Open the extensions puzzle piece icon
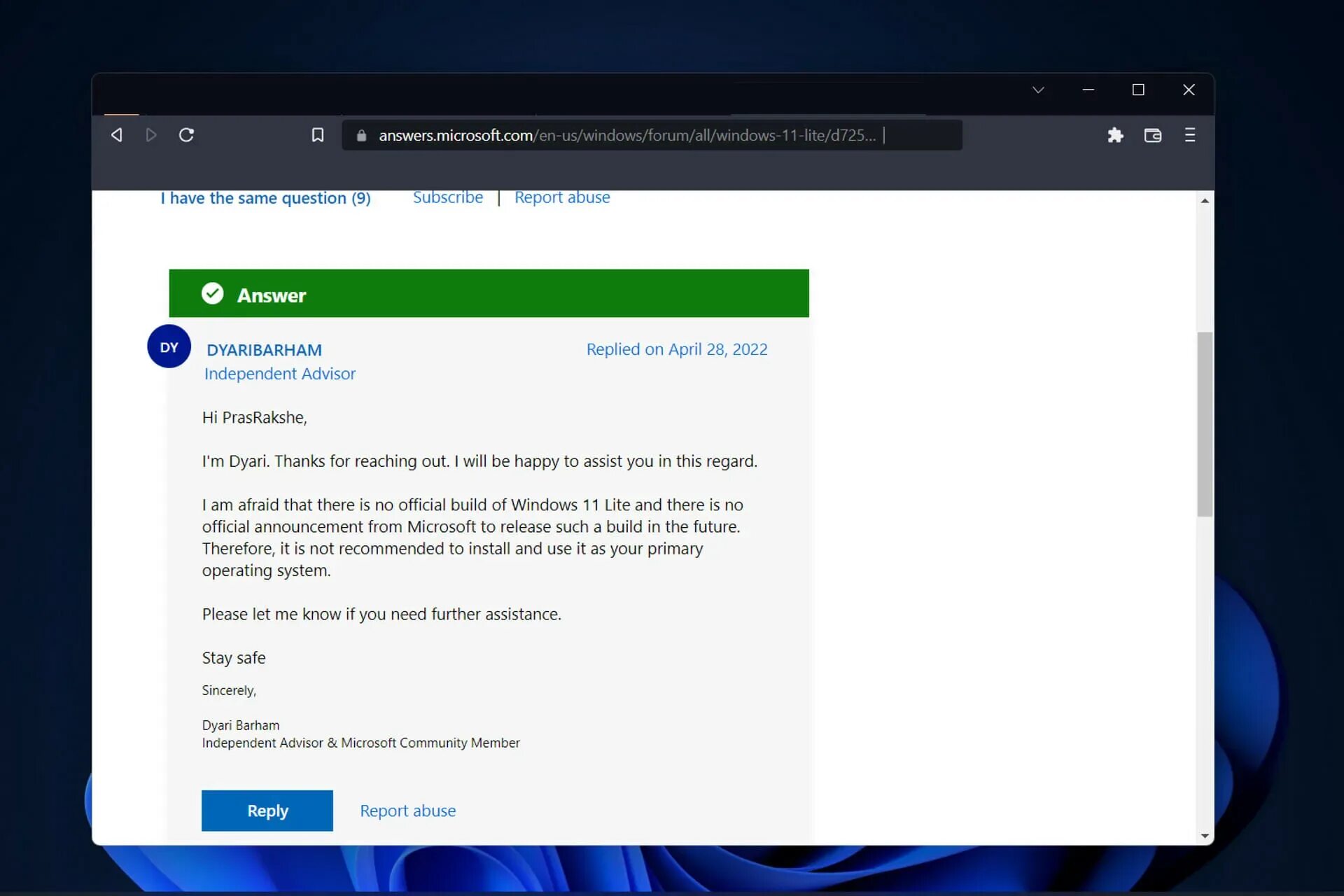 click(1115, 135)
